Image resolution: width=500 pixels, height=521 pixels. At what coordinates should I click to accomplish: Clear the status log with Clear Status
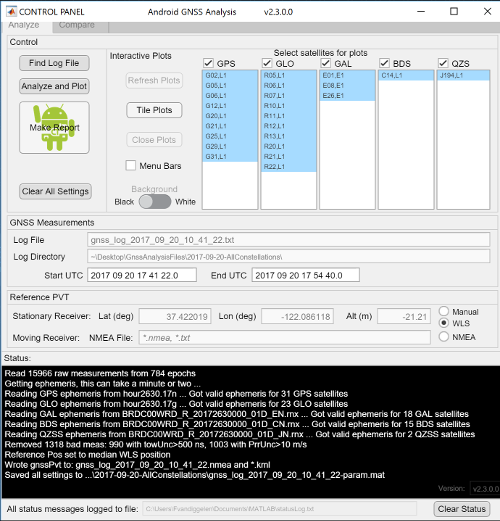pyautogui.click(x=462, y=509)
